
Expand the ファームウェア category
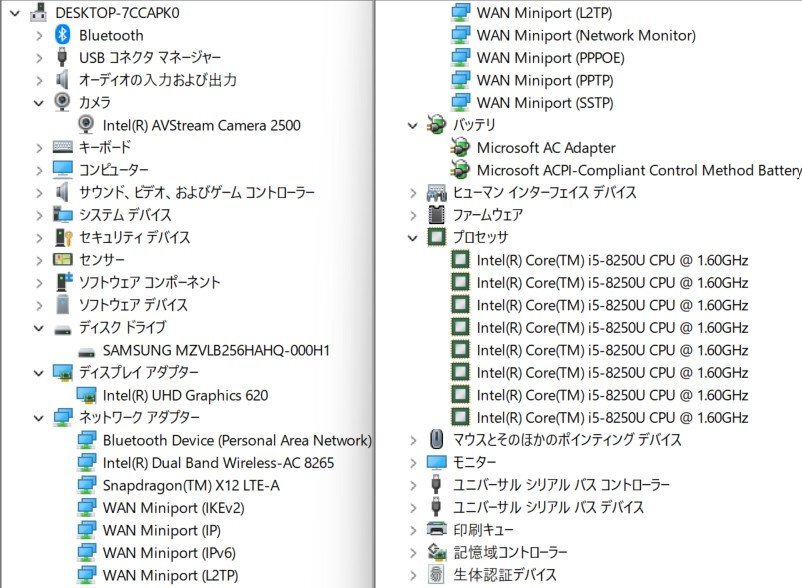click(413, 215)
